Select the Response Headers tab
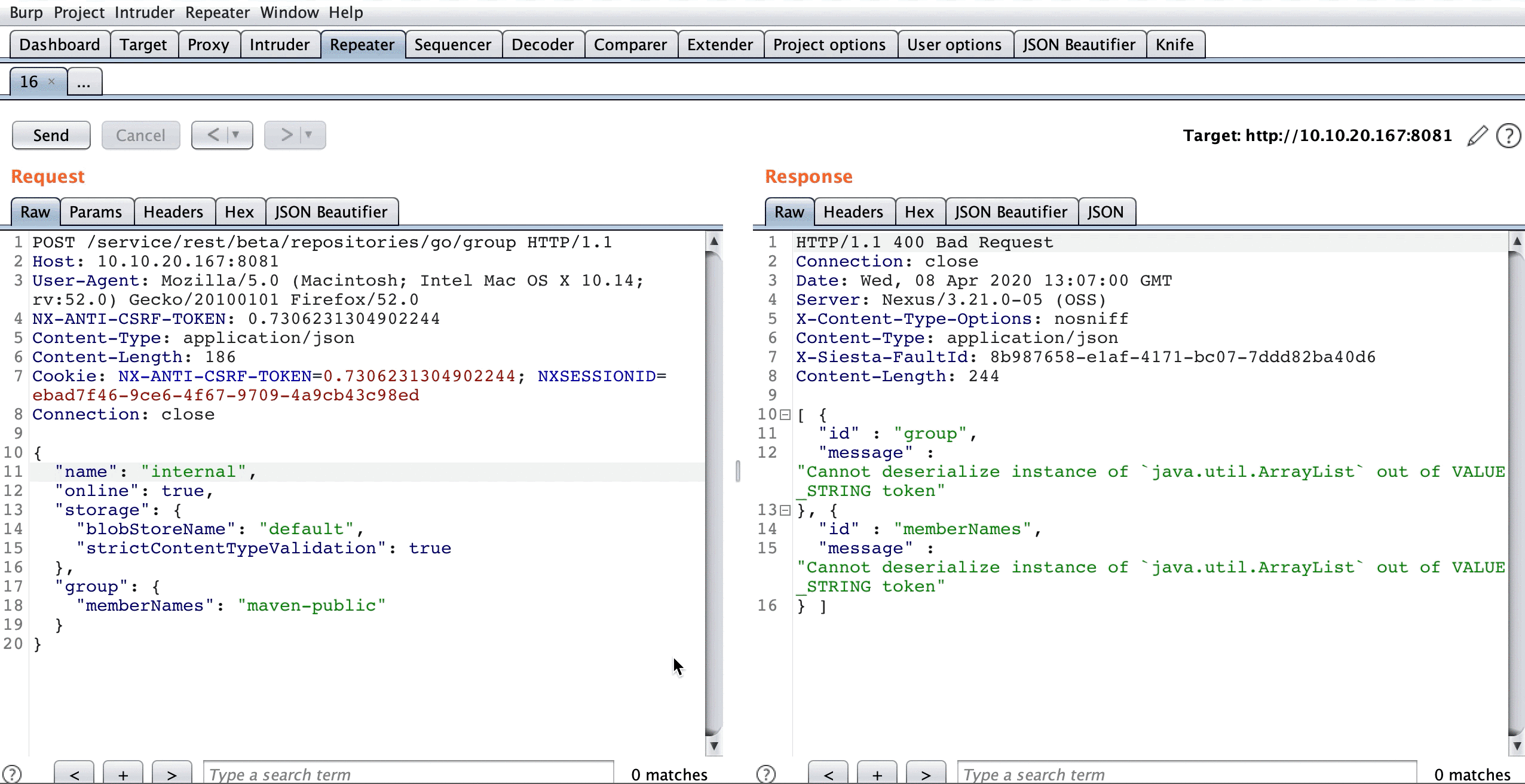This screenshot has width=1525, height=784. pos(853,212)
